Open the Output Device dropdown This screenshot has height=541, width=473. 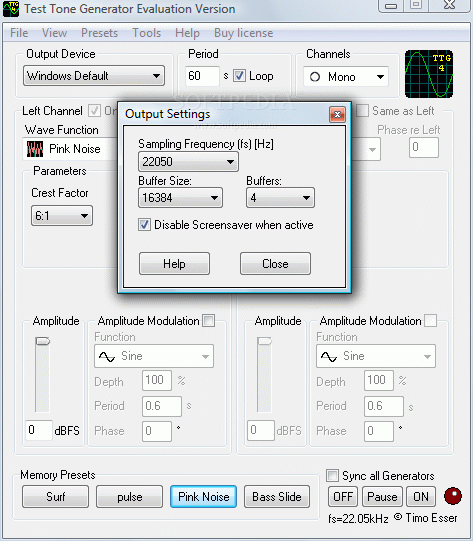[x=94, y=76]
